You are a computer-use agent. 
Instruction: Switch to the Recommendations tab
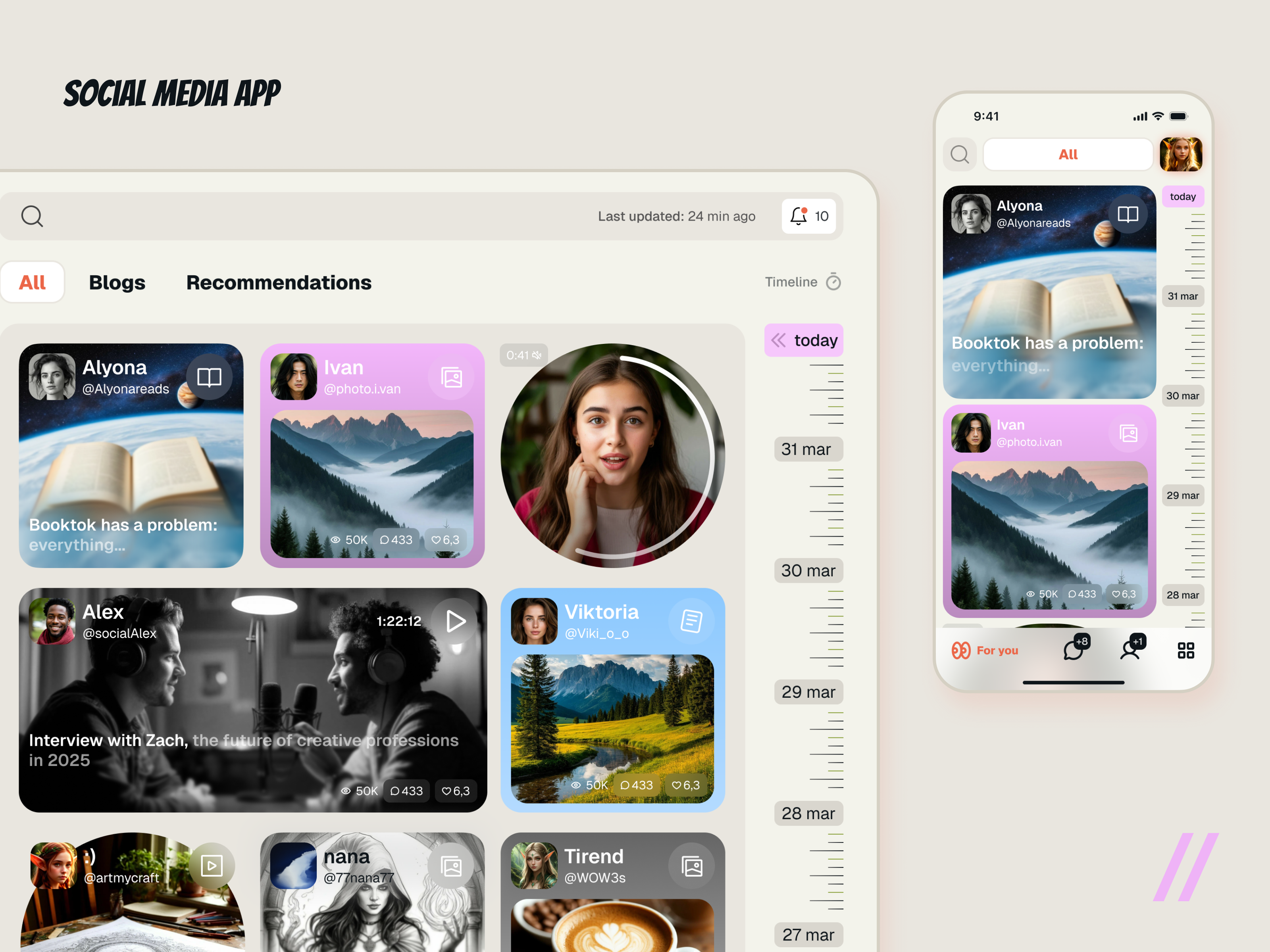279,282
